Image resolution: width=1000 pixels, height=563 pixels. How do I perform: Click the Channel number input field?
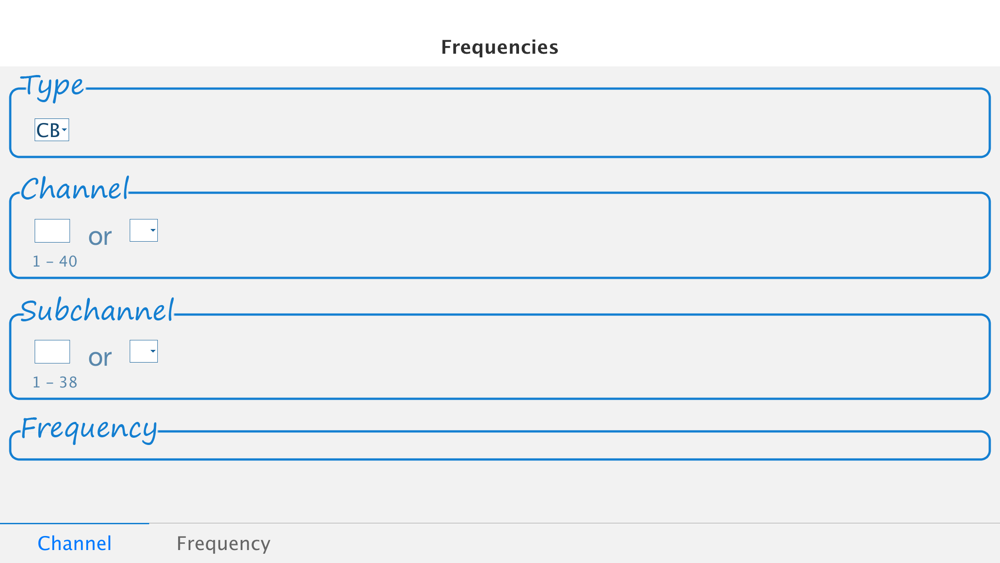coord(52,231)
